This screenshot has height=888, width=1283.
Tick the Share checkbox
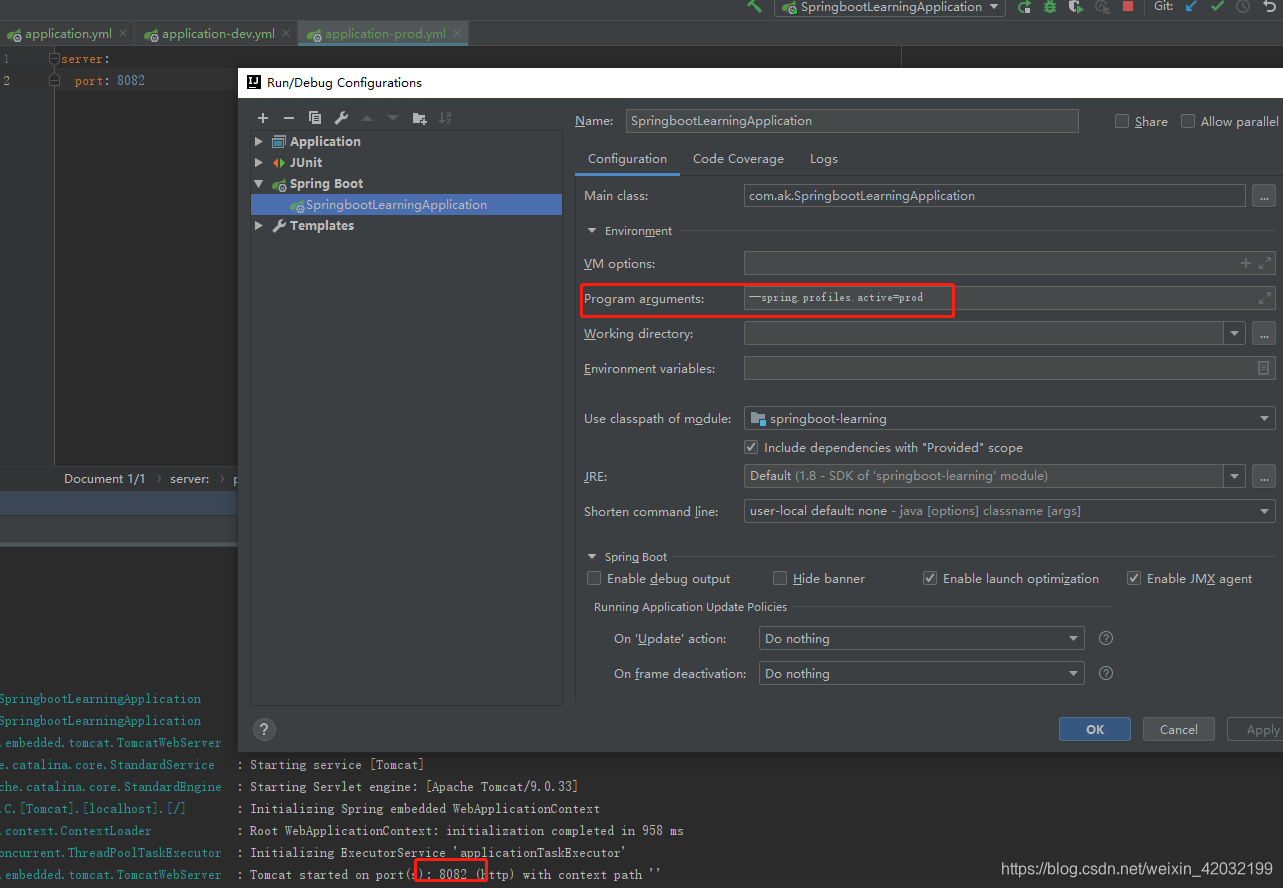(1122, 121)
